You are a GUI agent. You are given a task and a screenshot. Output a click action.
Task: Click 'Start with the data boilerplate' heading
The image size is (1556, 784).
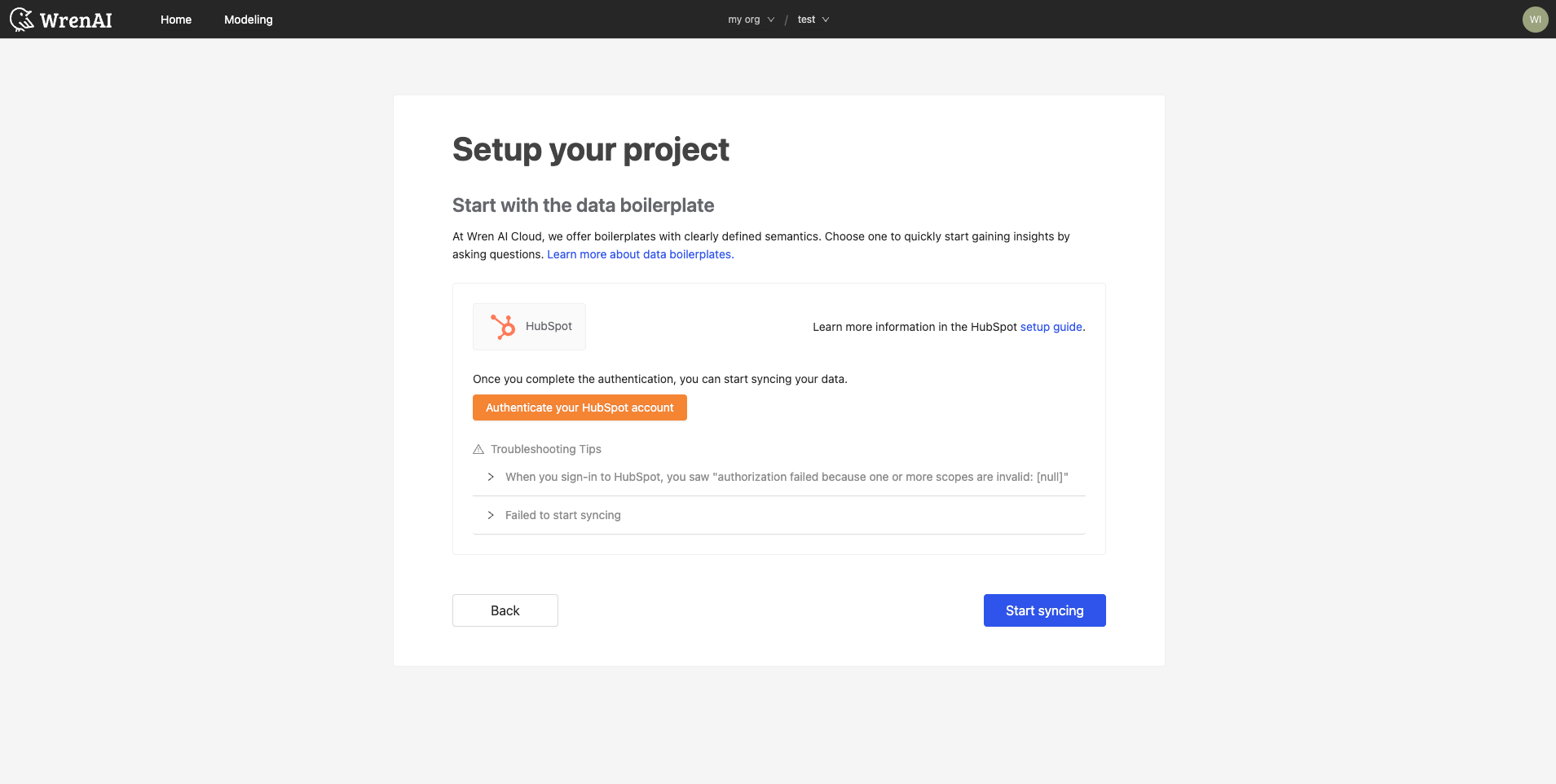(x=584, y=205)
